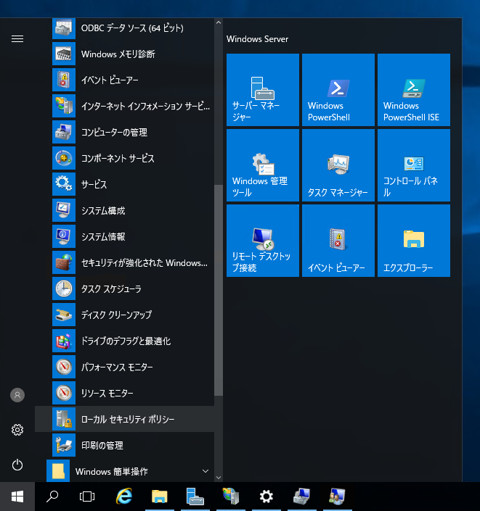The image size is (480, 511).
Task: Launch Windows PowerShell tile
Action: 338,90
